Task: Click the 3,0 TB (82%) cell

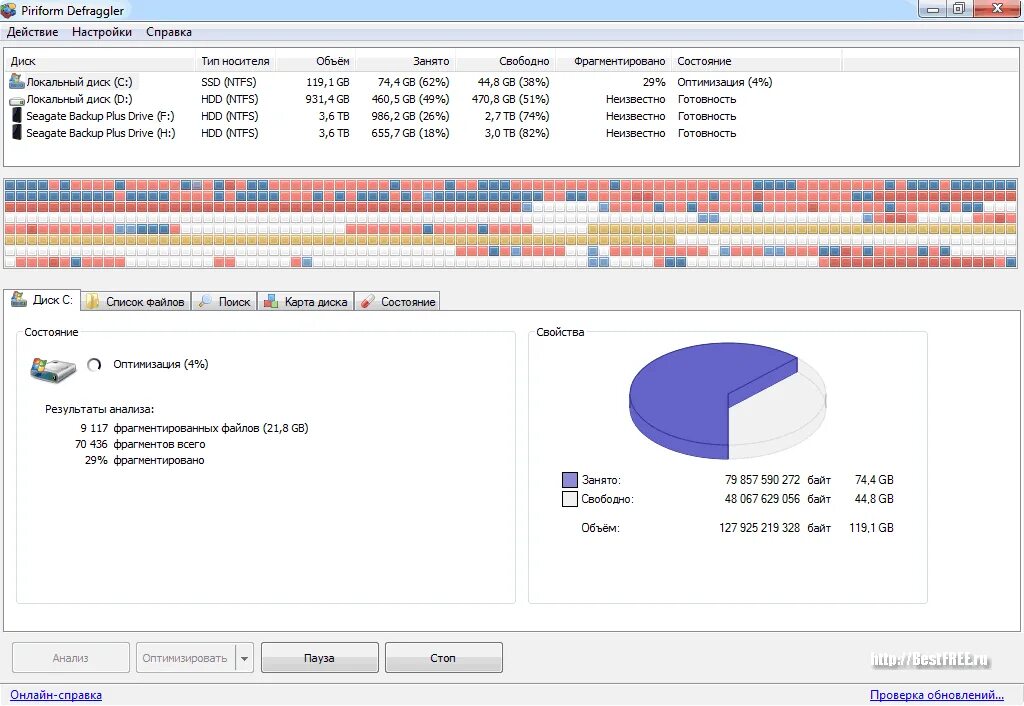Action: click(517, 133)
